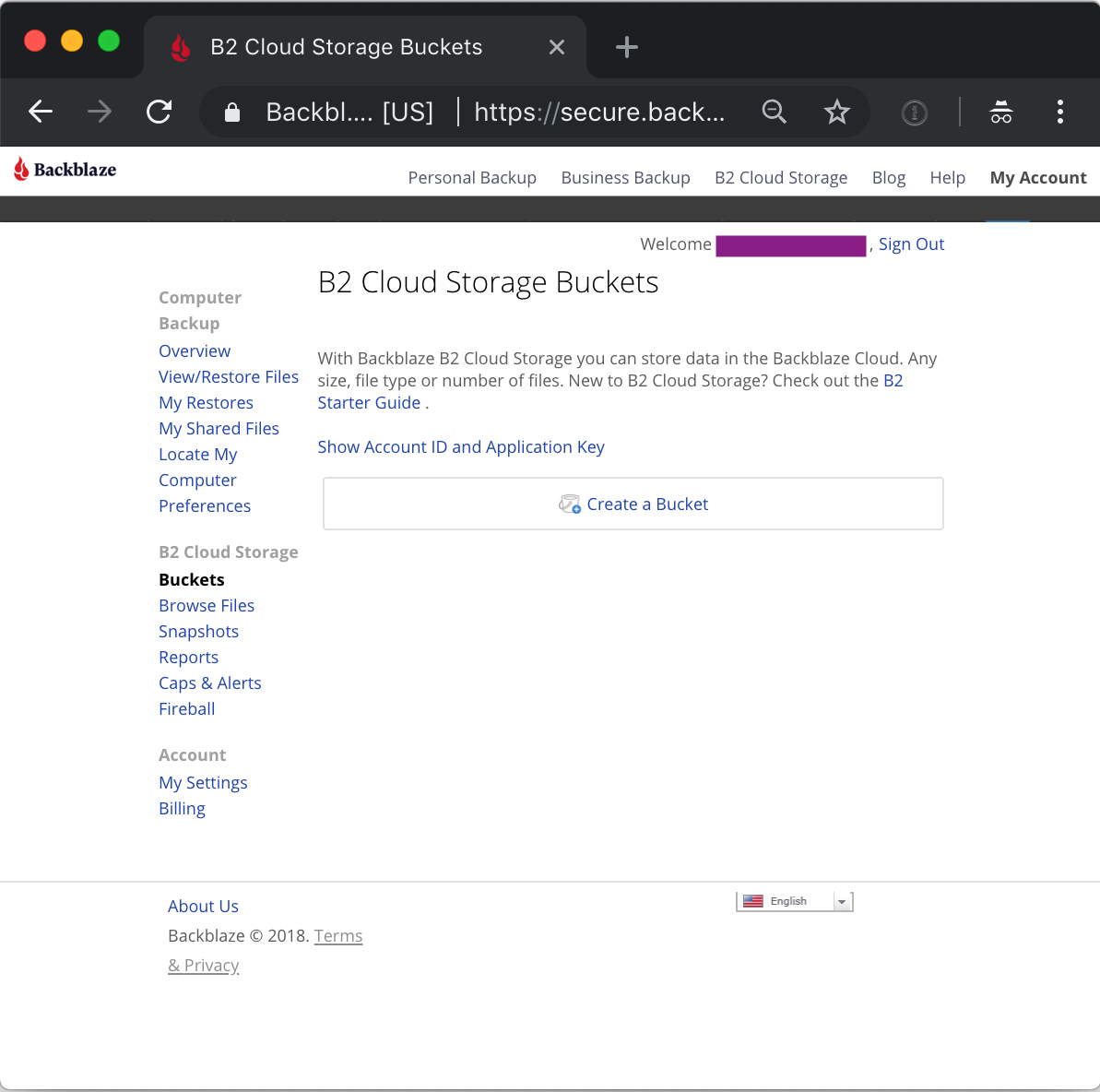
Task: Open Business Backup in top navigation
Action: [x=625, y=178]
